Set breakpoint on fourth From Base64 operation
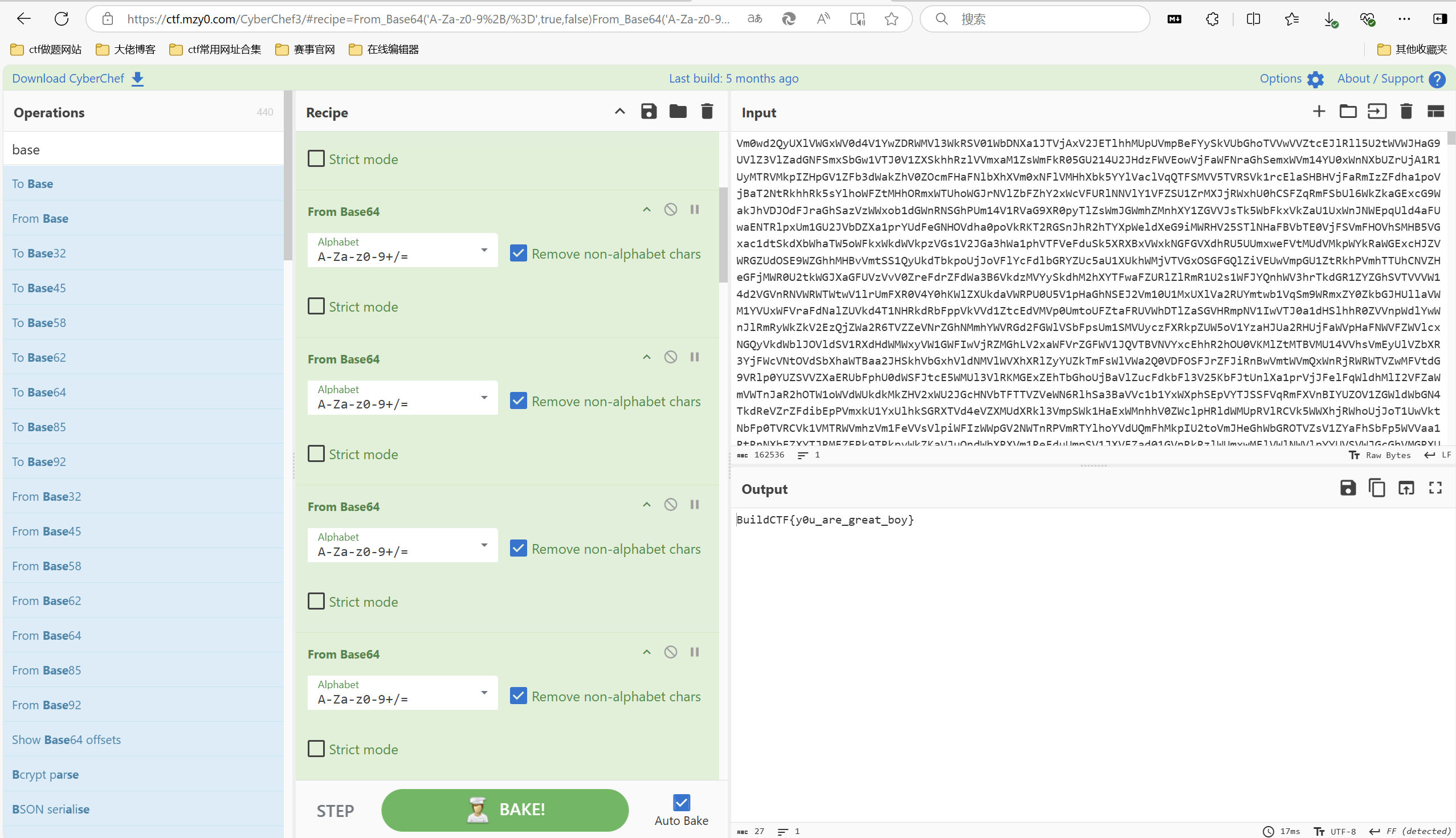Viewport: 1456px width, 838px height. 694,652
